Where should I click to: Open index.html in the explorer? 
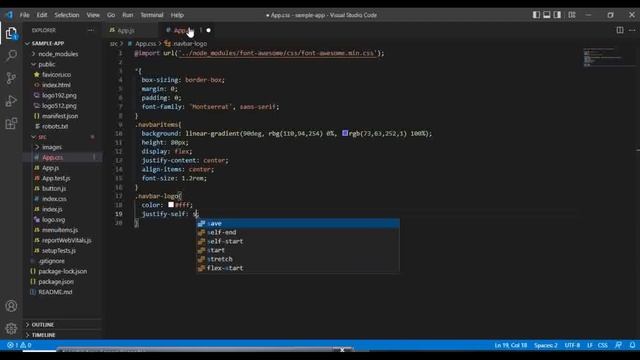(x=56, y=85)
